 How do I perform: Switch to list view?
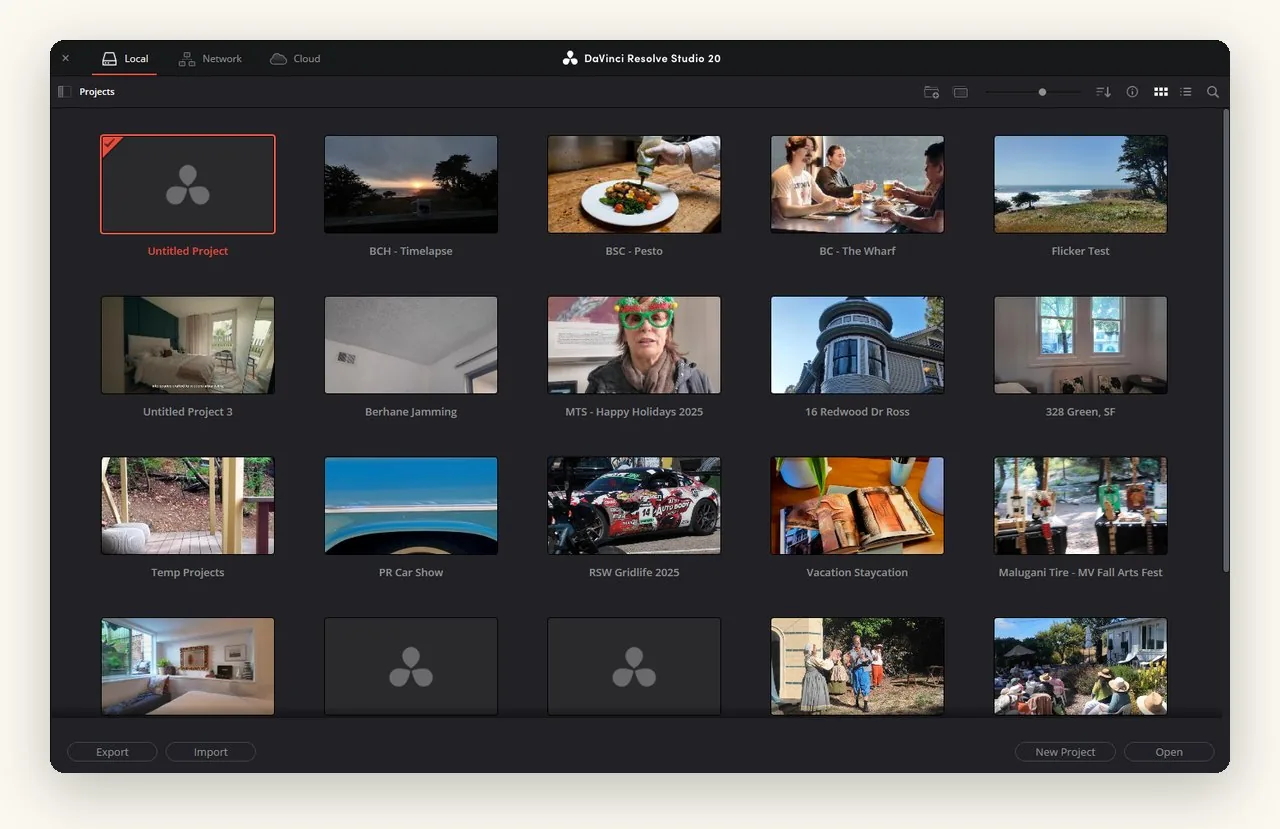[x=1186, y=92]
